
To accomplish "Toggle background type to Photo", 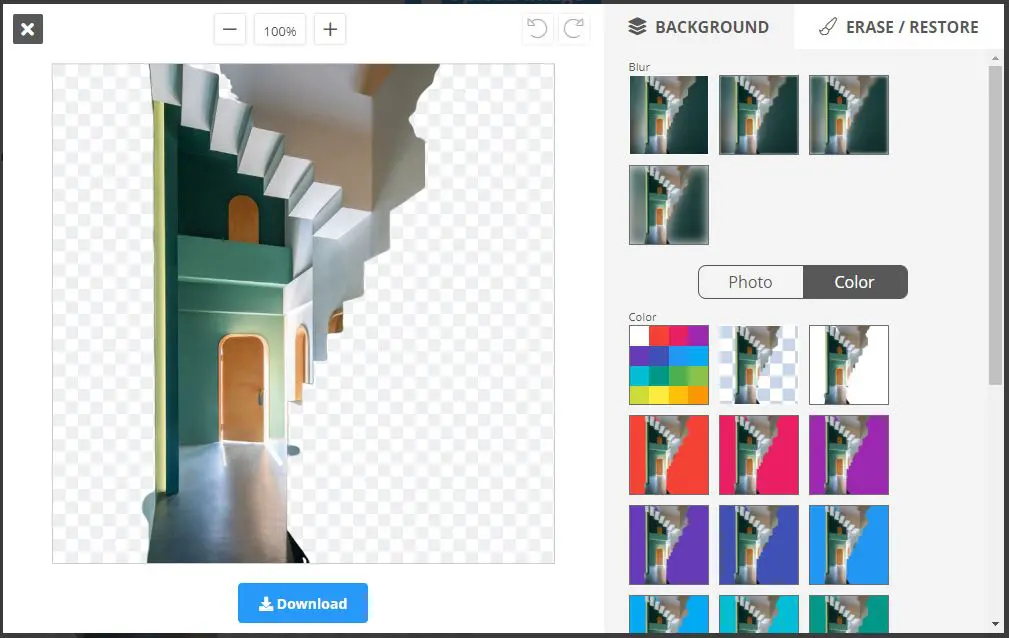I will click(x=750, y=282).
